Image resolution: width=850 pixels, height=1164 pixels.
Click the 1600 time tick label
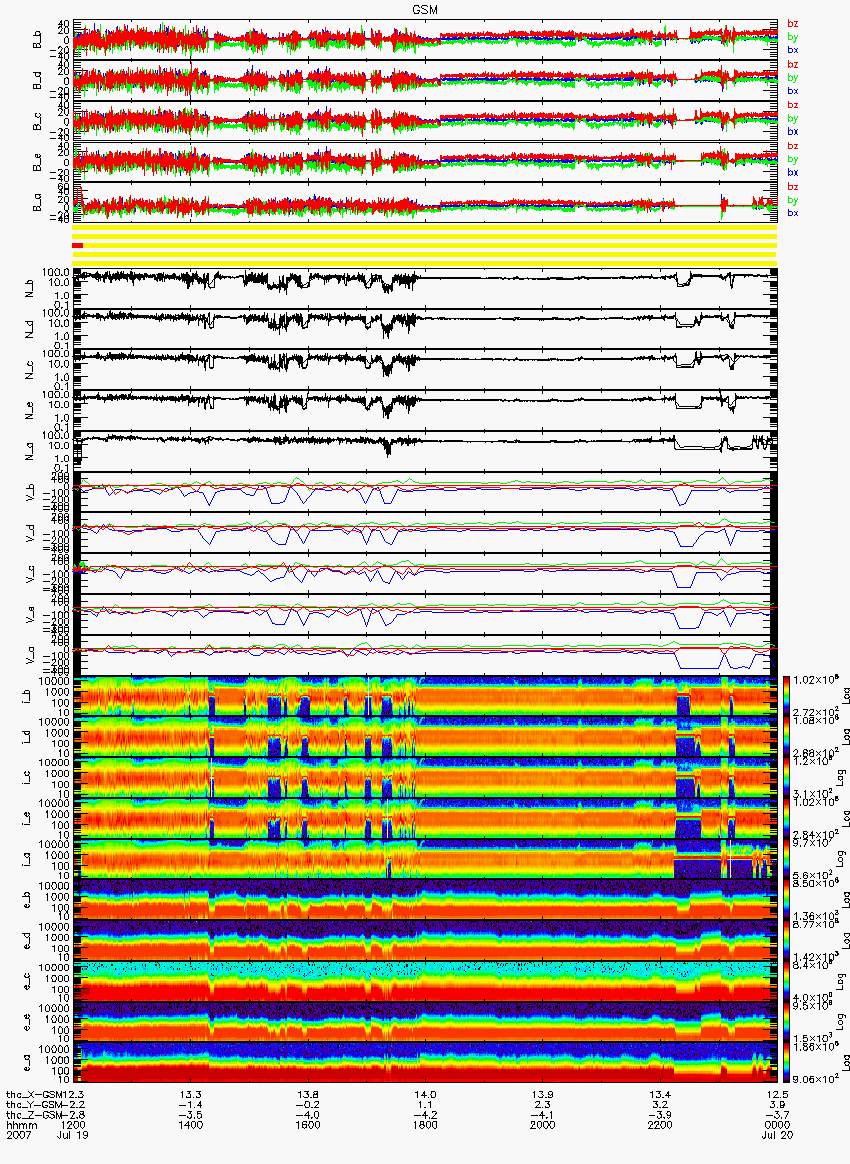(x=308, y=1125)
